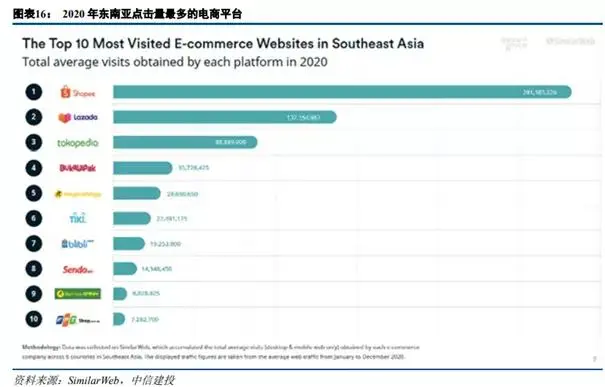This screenshot has width=605, height=387.
Task: Click the visit count beside Sendo's bar
Action: point(157,269)
